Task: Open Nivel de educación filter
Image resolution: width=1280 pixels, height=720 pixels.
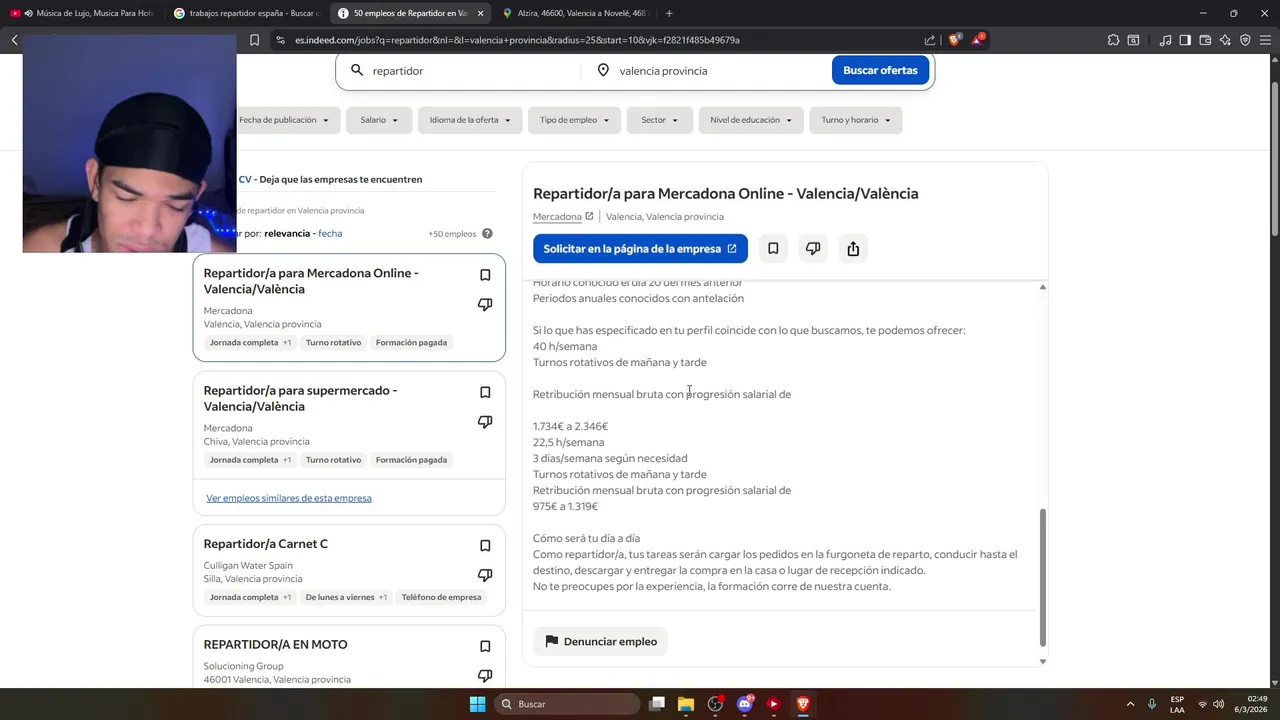Action: [x=750, y=120]
